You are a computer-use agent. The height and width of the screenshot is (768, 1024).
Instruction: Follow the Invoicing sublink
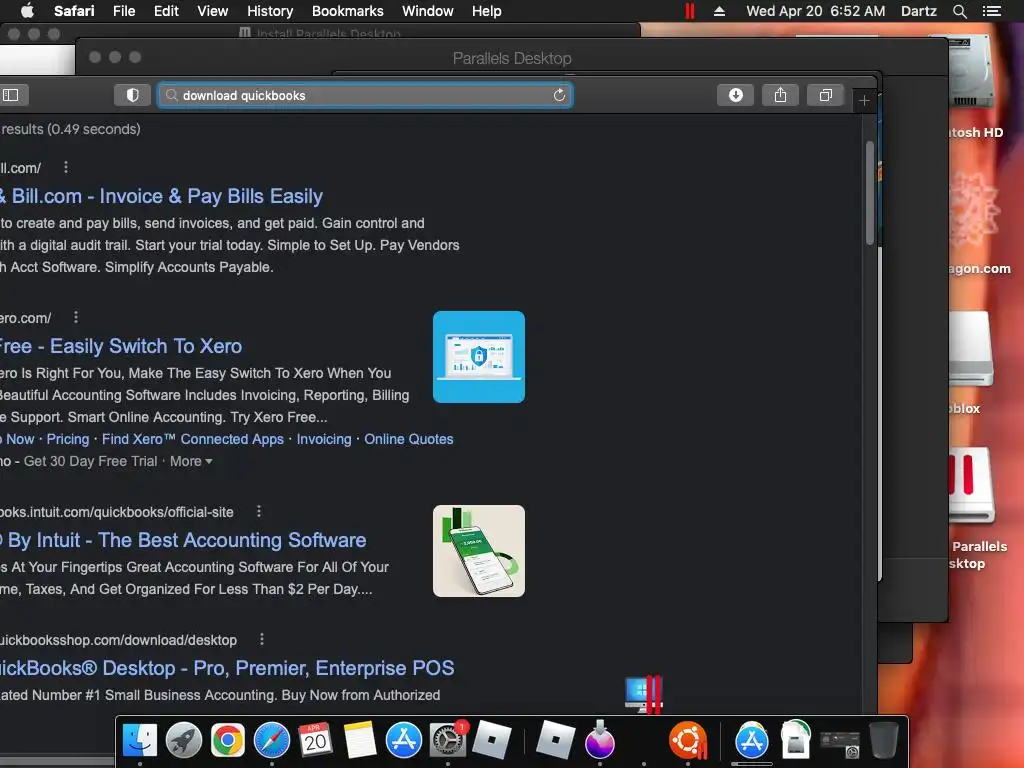click(x=324, y=439)
